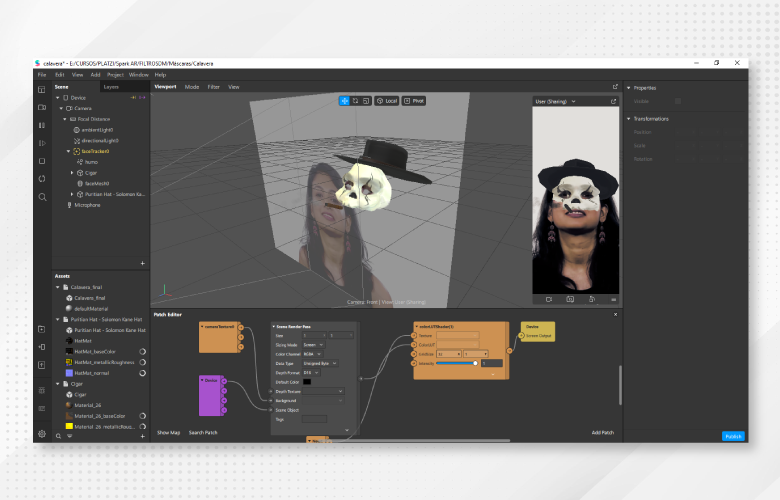Screen dimensions: 780x500
Task: Click the upload export icon in left sidebar
Action: (x=42, y=365)
